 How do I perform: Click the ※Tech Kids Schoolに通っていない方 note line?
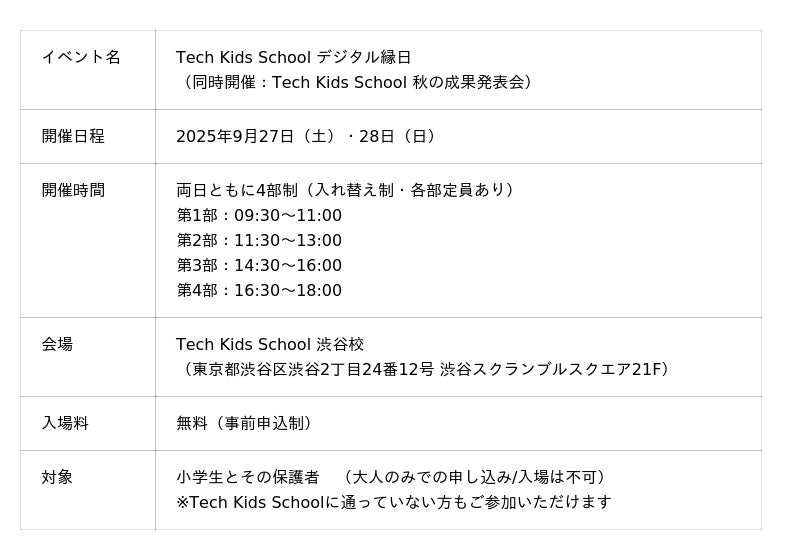393,502
